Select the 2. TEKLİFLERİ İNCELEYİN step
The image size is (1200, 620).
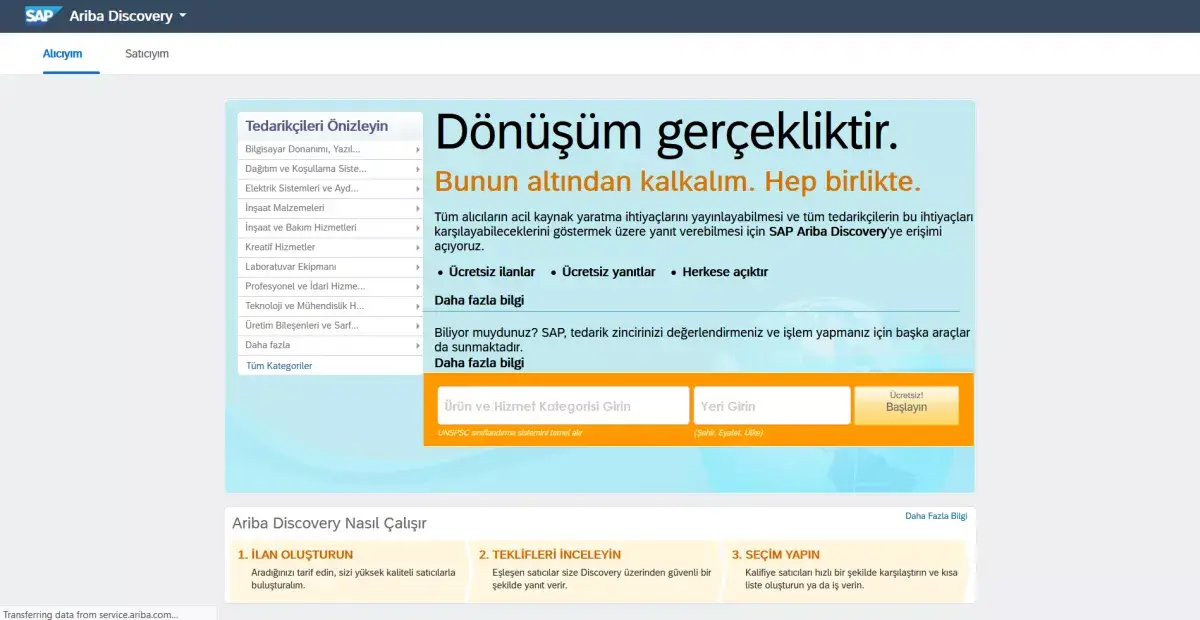tap(550, 554)
